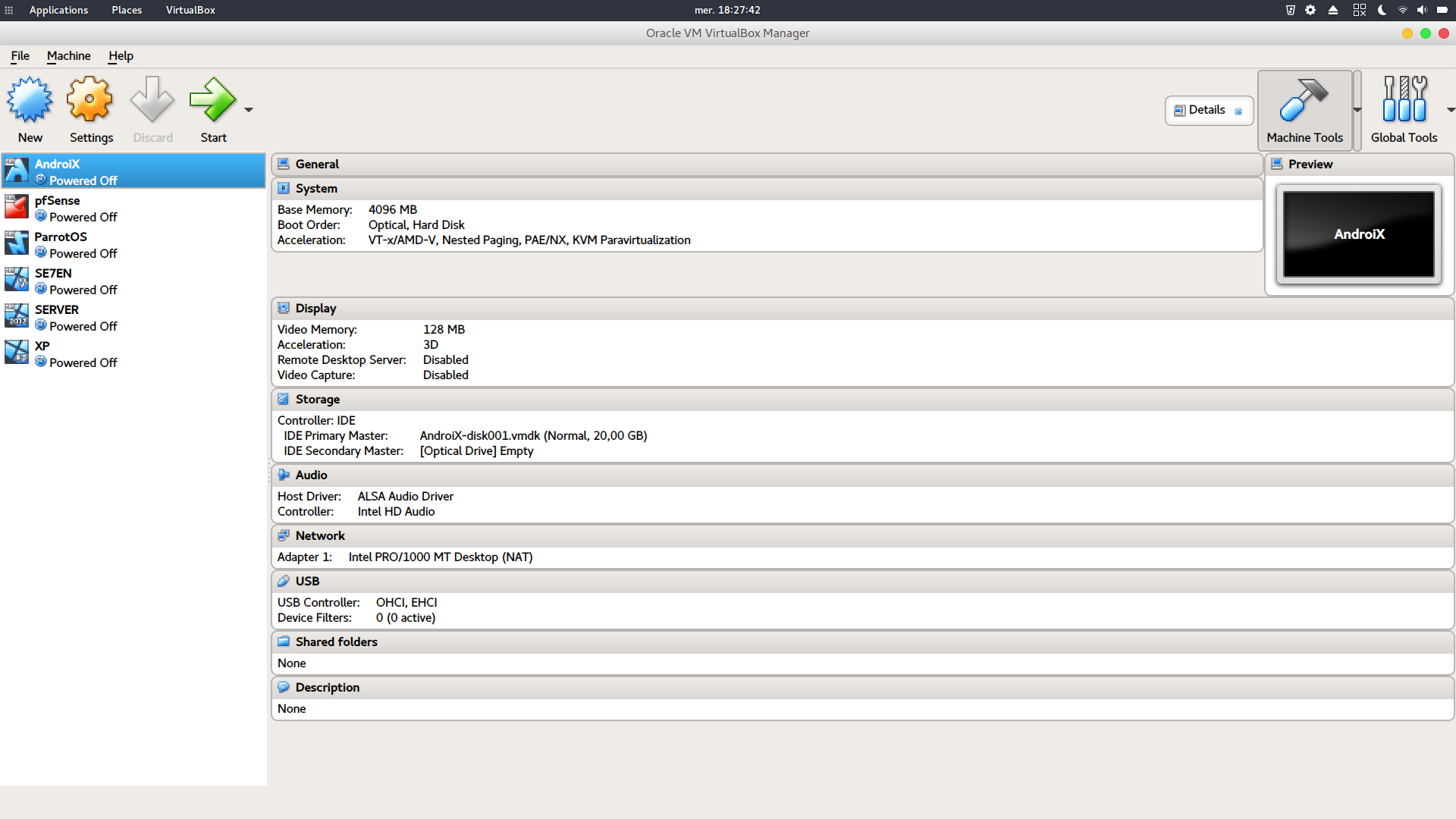Click the green Start arrow icon
Viewport: 1456px width, 819px height.
212,100
